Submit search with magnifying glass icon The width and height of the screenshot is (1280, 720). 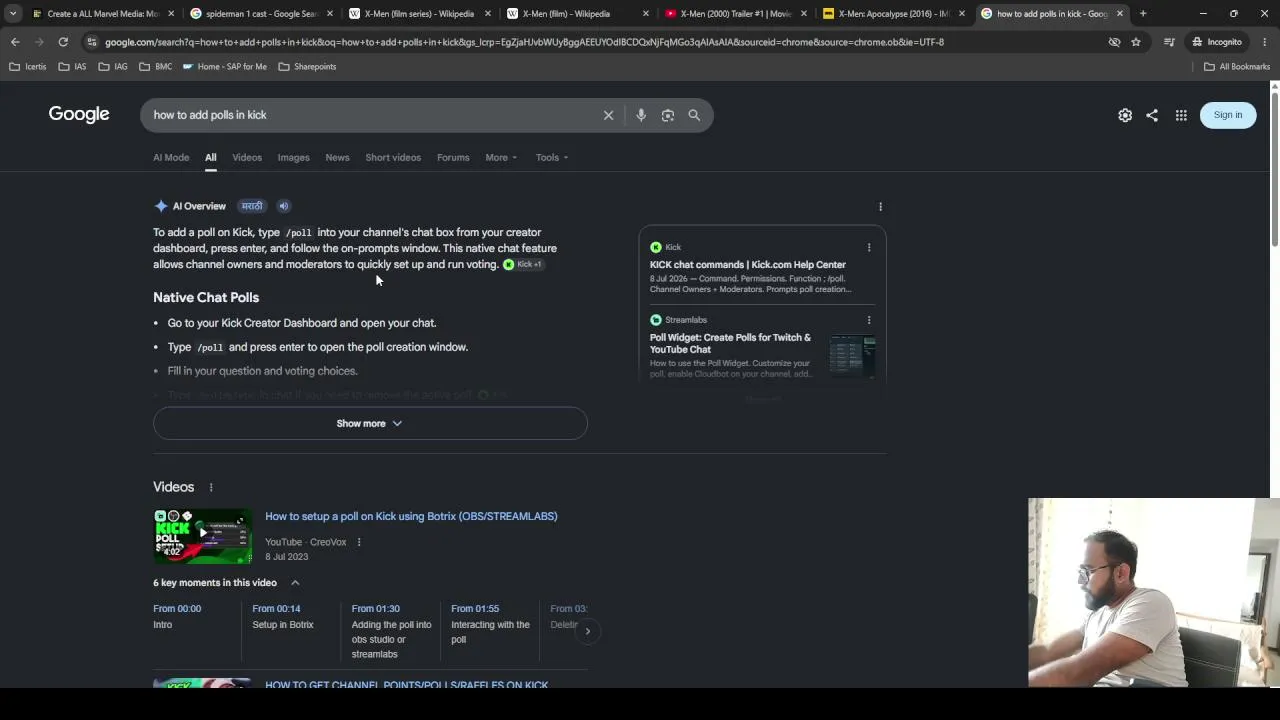(x=694, y=115)
